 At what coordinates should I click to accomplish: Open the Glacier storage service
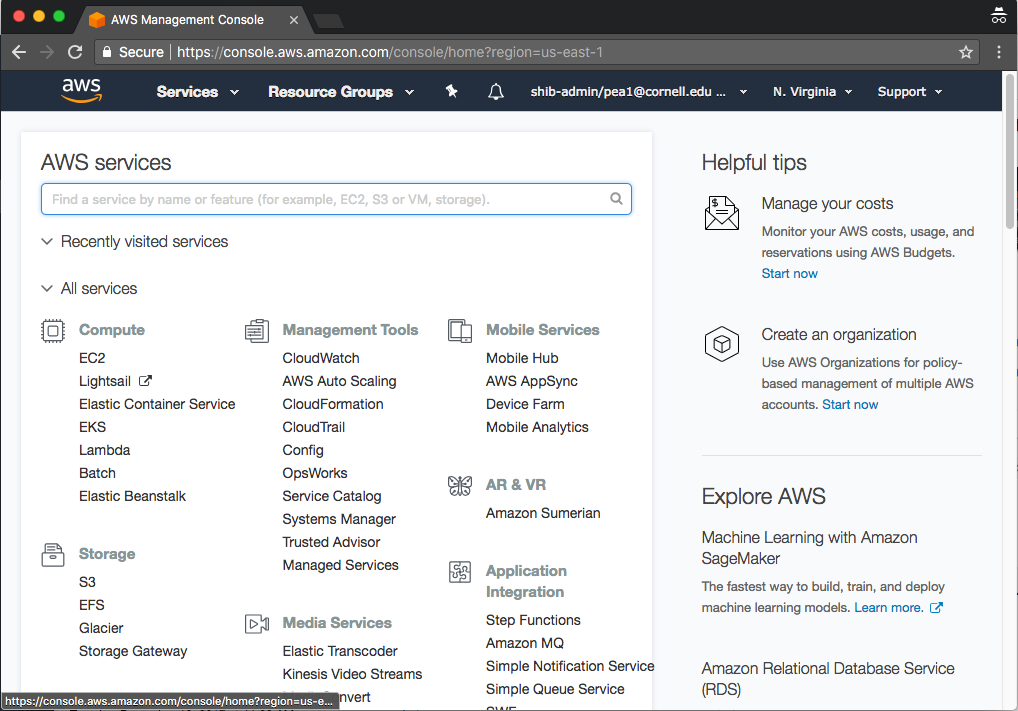pos(101,628)
